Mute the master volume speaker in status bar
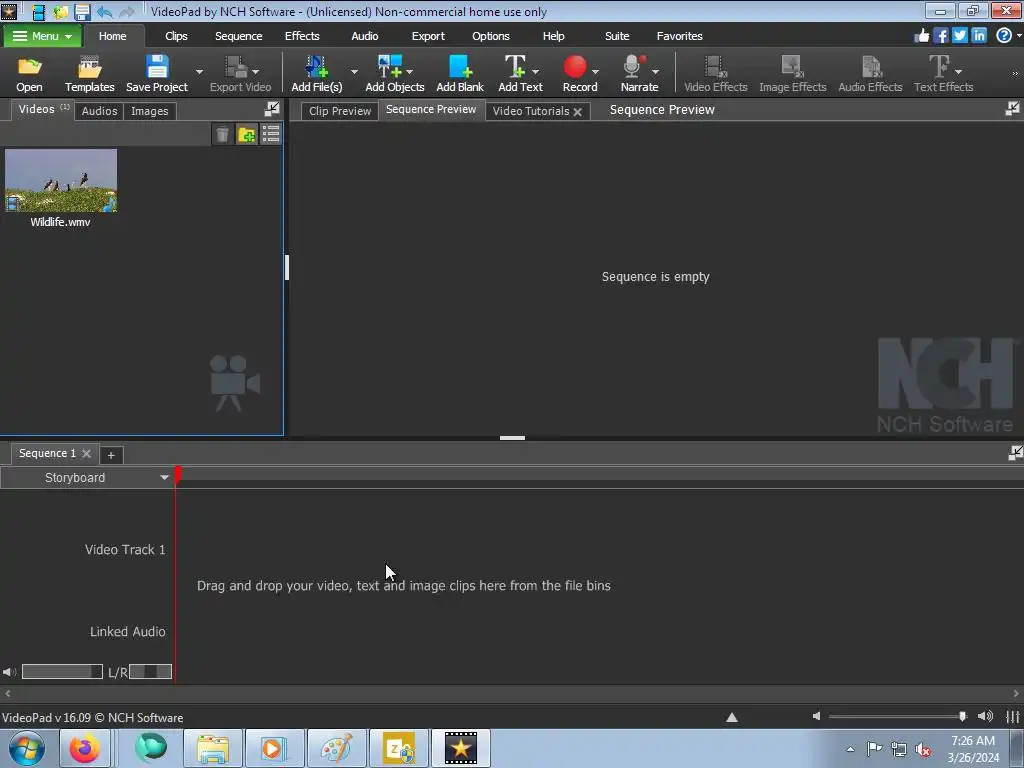Image resolution: width=1024 pixels, height=768 pixels. tap(816, 716)
